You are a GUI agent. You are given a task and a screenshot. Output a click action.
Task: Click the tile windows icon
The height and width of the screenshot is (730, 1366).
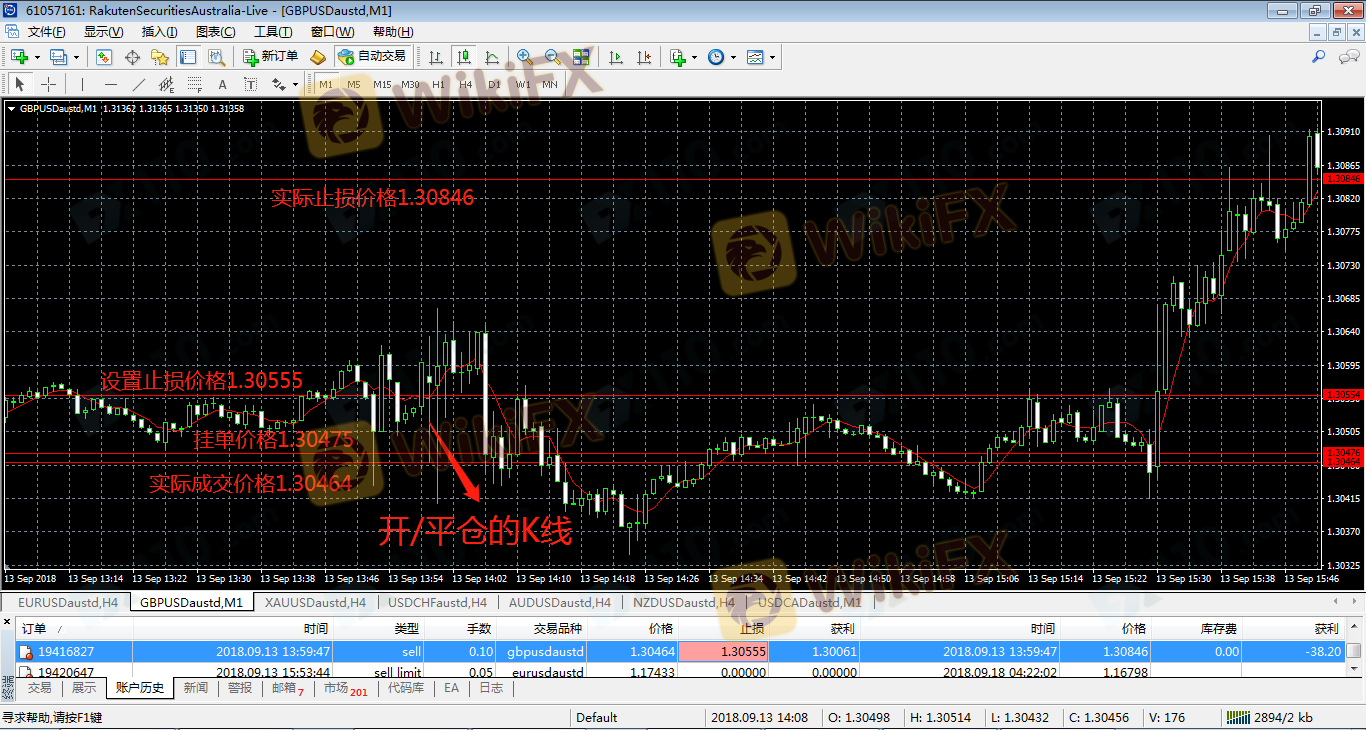coord(581,57)
